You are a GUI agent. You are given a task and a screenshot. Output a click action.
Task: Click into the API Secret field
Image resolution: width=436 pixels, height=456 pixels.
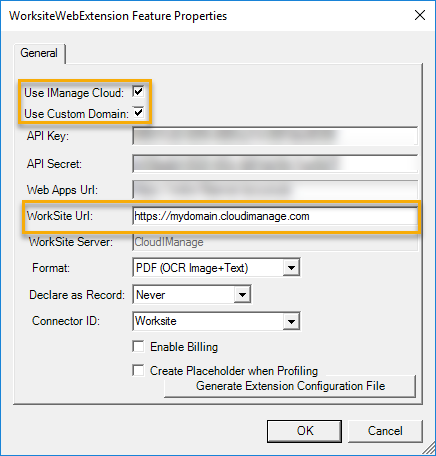click(x=275, y=163)
